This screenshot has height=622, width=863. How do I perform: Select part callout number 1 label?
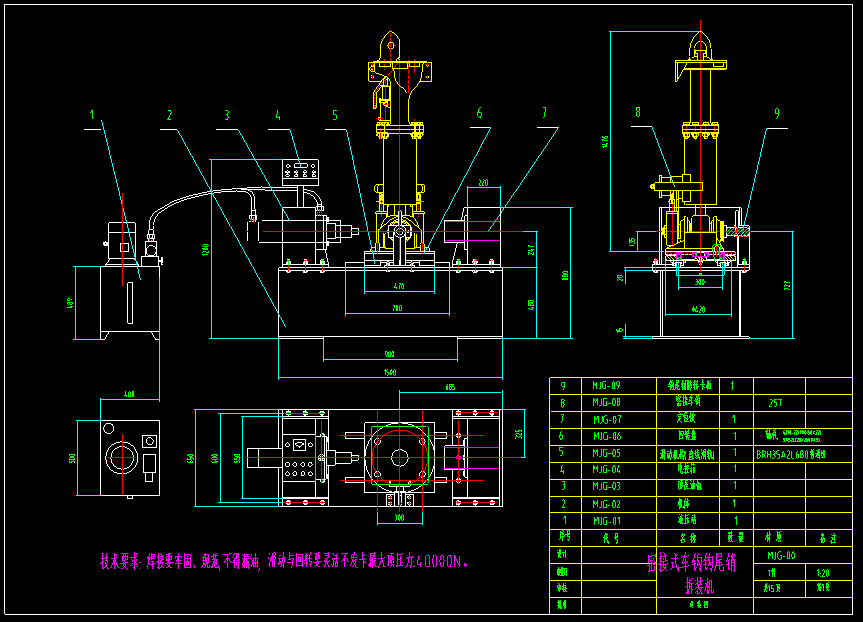pyautogui.click(x=93, y=116)
